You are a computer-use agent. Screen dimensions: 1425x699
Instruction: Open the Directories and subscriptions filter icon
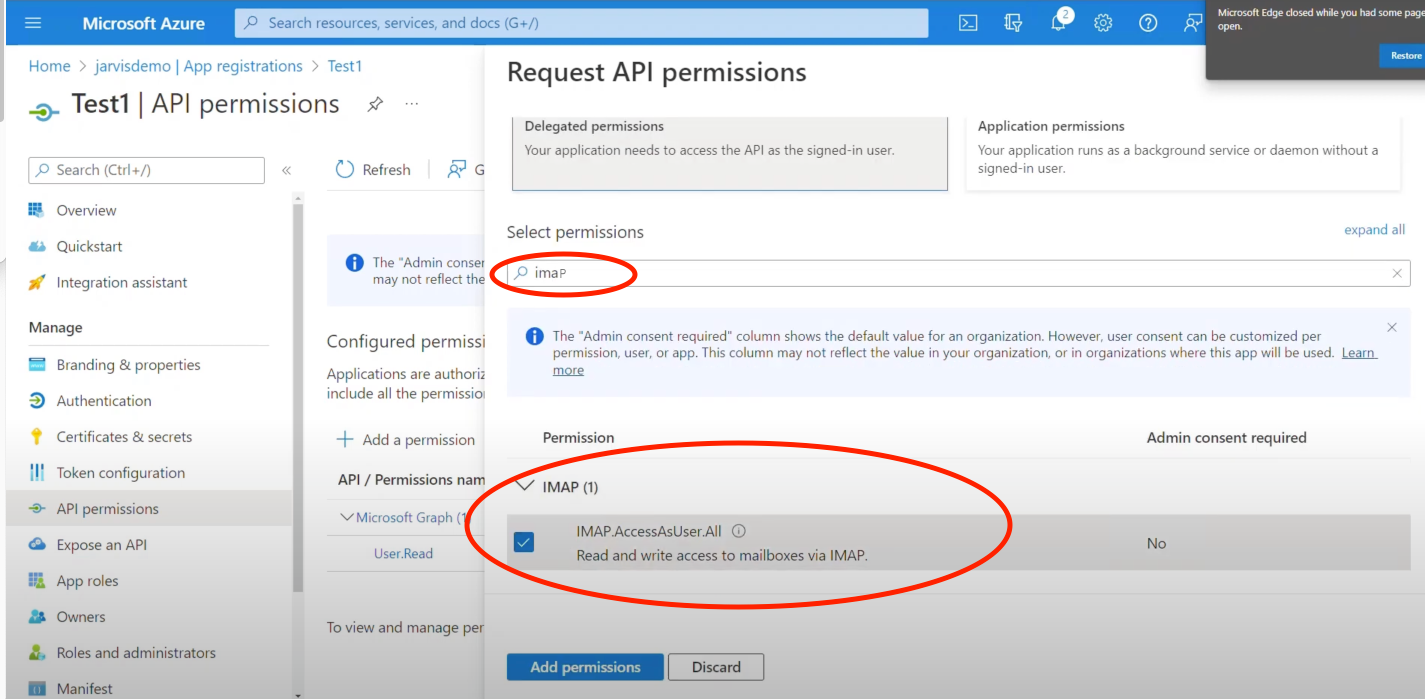[x=1013, y=23]
